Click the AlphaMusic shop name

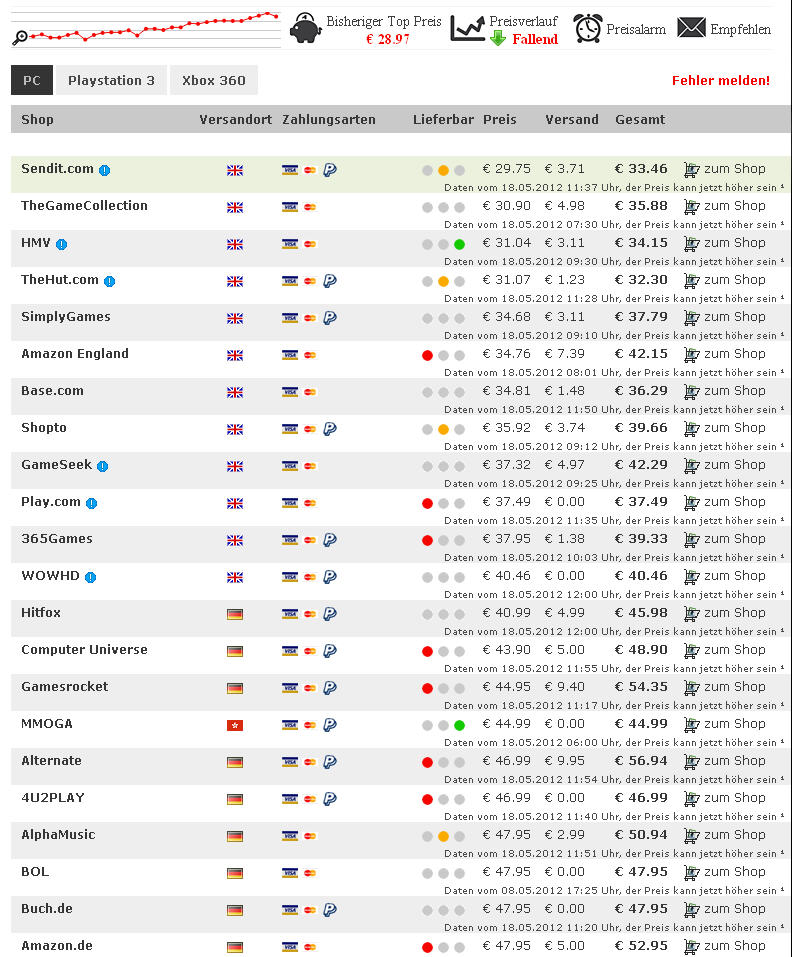[x=58, y=835]
